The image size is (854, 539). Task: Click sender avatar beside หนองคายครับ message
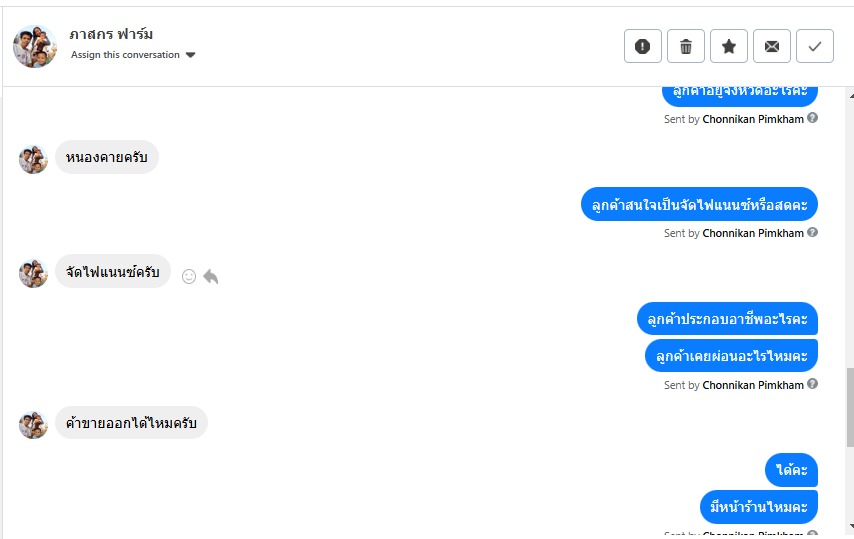point(33,160)
